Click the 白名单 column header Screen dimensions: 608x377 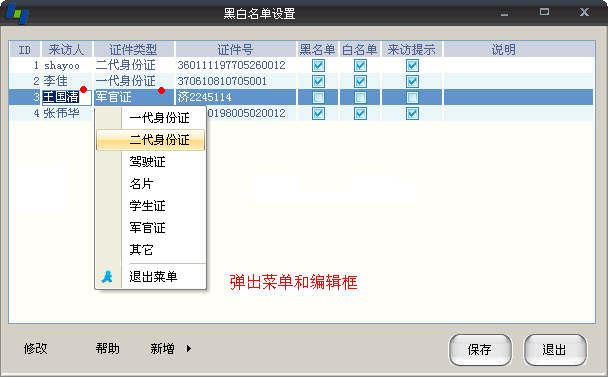click(x=360, y=49)
